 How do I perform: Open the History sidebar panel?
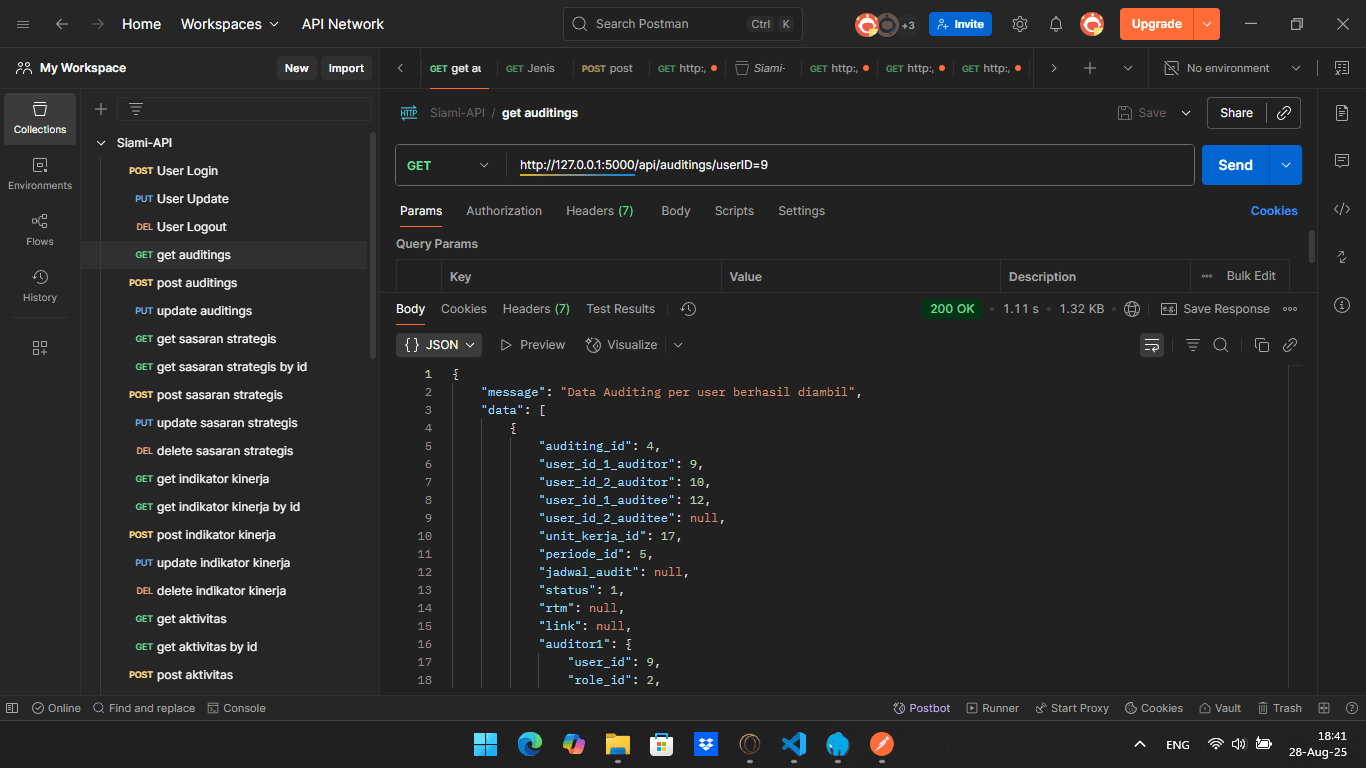[40, 285]
